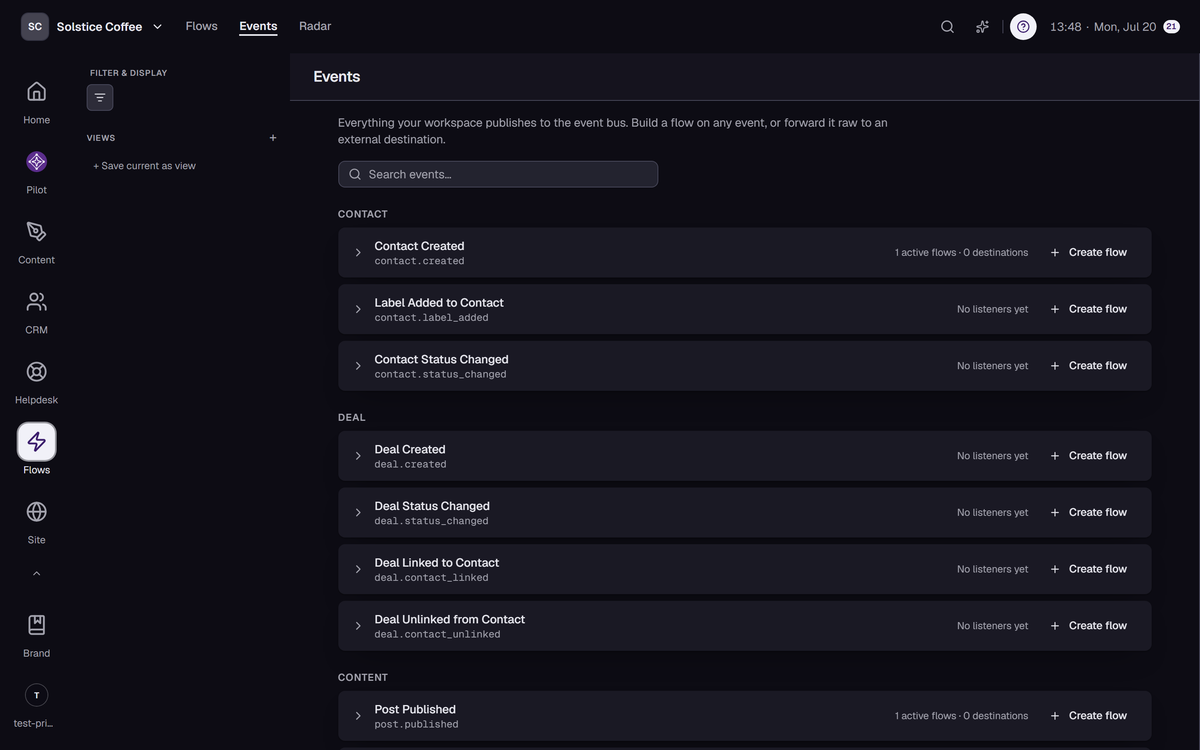This screenshot has width=1200, height=750.
Task: Create flow for Post Published
Action: (x=1089, y=716)
